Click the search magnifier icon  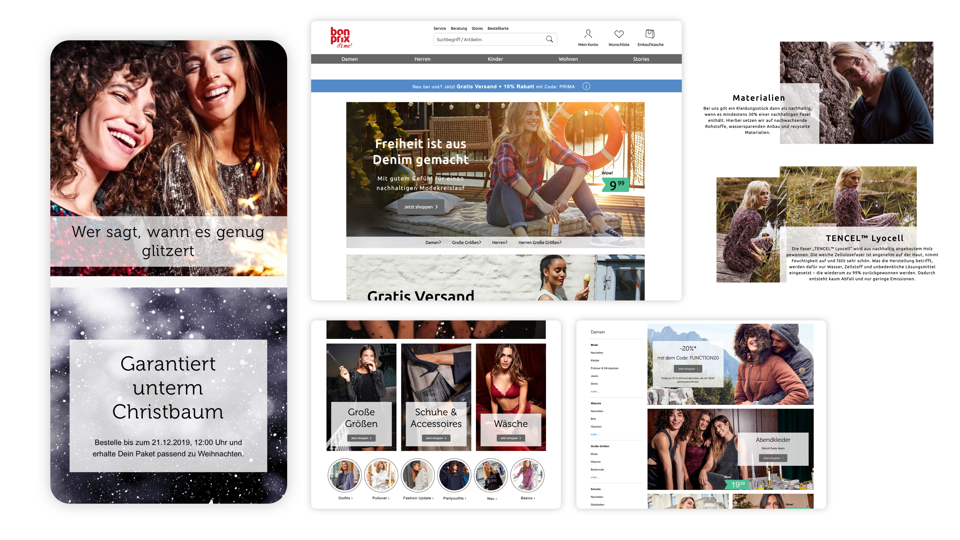coord(549,39)
